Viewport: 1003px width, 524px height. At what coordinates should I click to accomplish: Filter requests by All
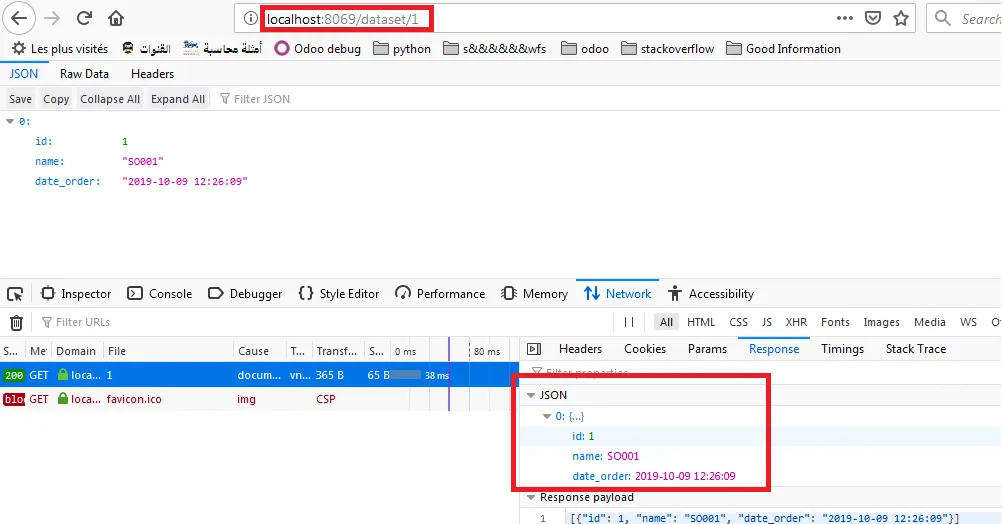pyautogui.click(x=666, y=322)
